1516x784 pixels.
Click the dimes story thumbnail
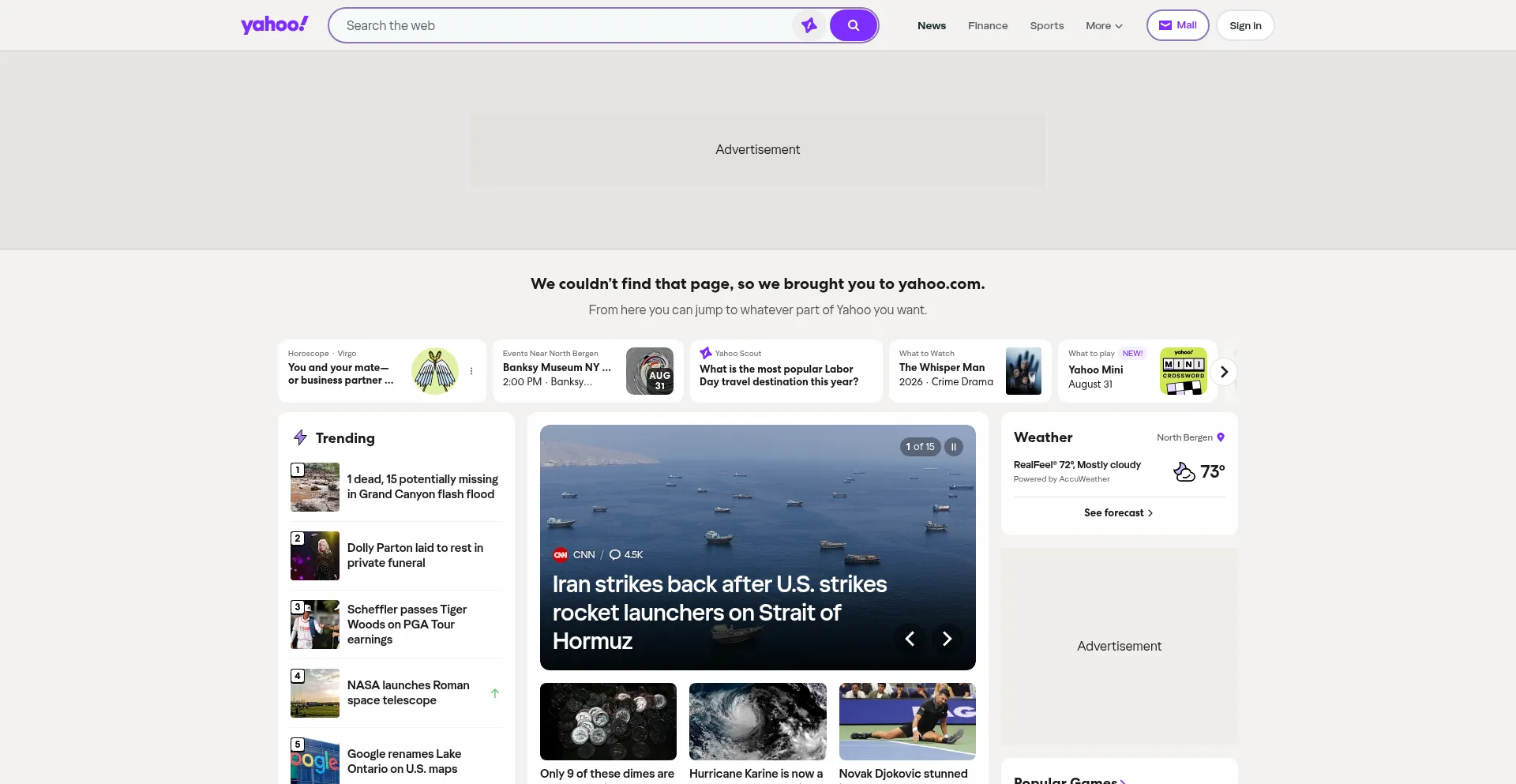coord(608,722)
